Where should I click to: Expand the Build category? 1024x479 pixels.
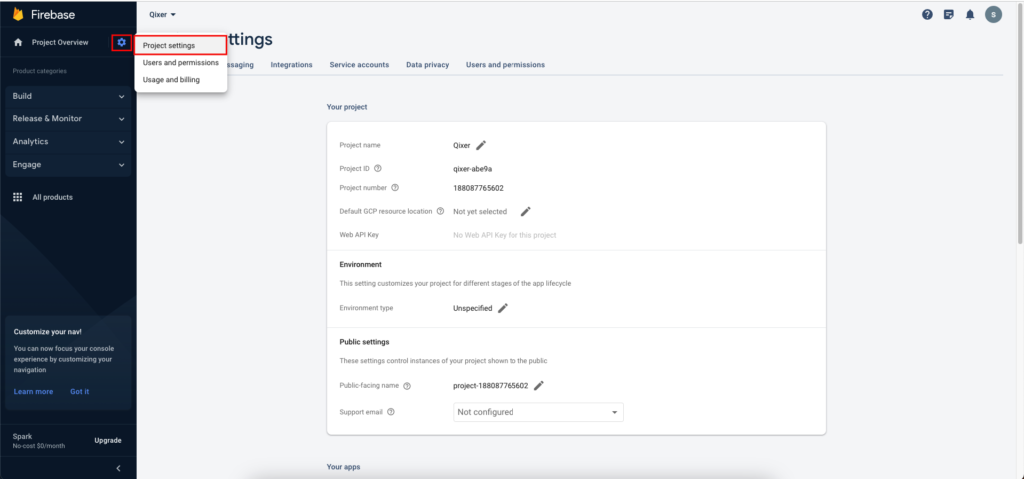68,96
